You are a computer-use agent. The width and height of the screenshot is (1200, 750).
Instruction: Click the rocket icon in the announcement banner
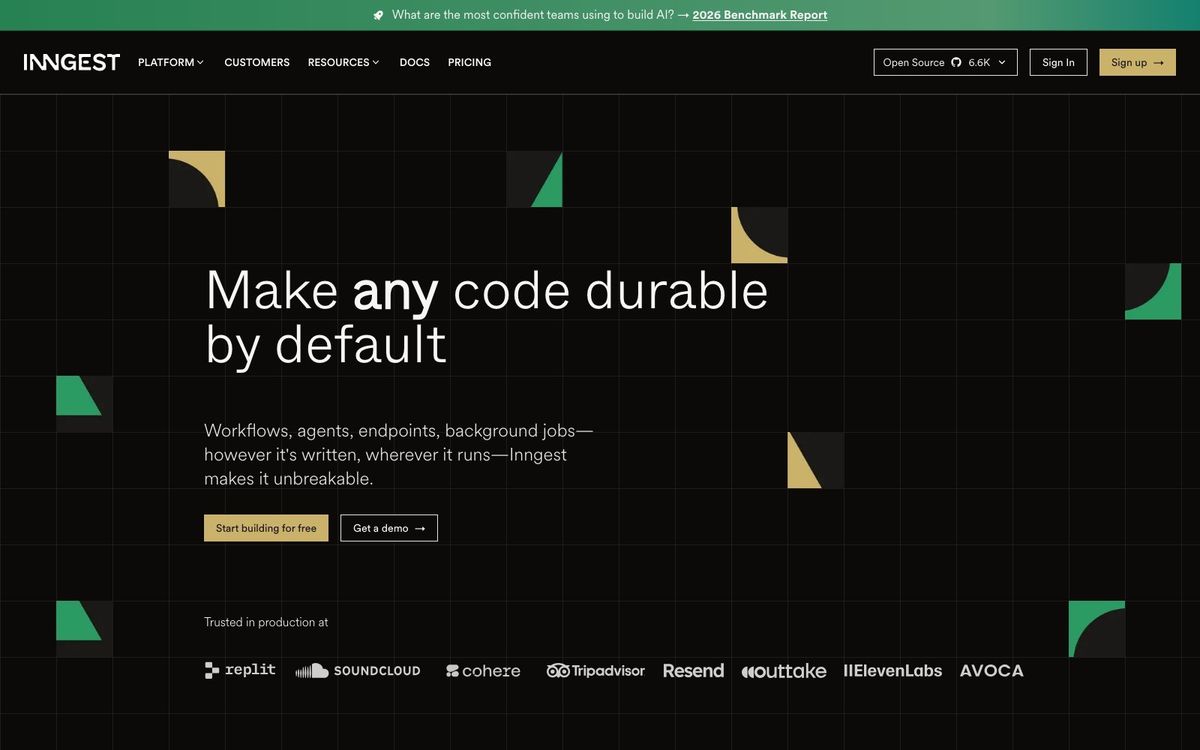coord(378,15)
